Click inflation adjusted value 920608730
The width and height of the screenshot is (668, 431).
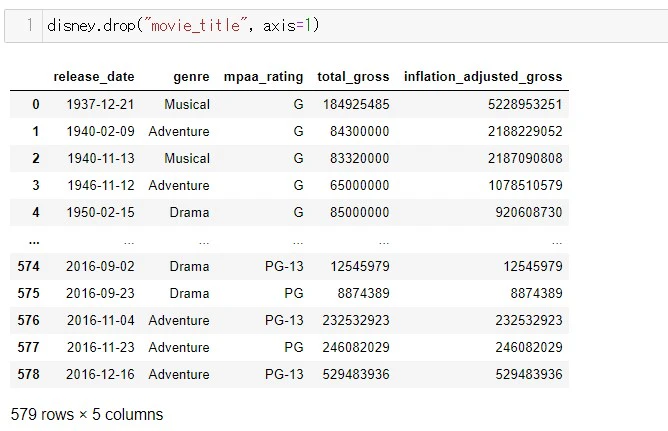point(529,212)
